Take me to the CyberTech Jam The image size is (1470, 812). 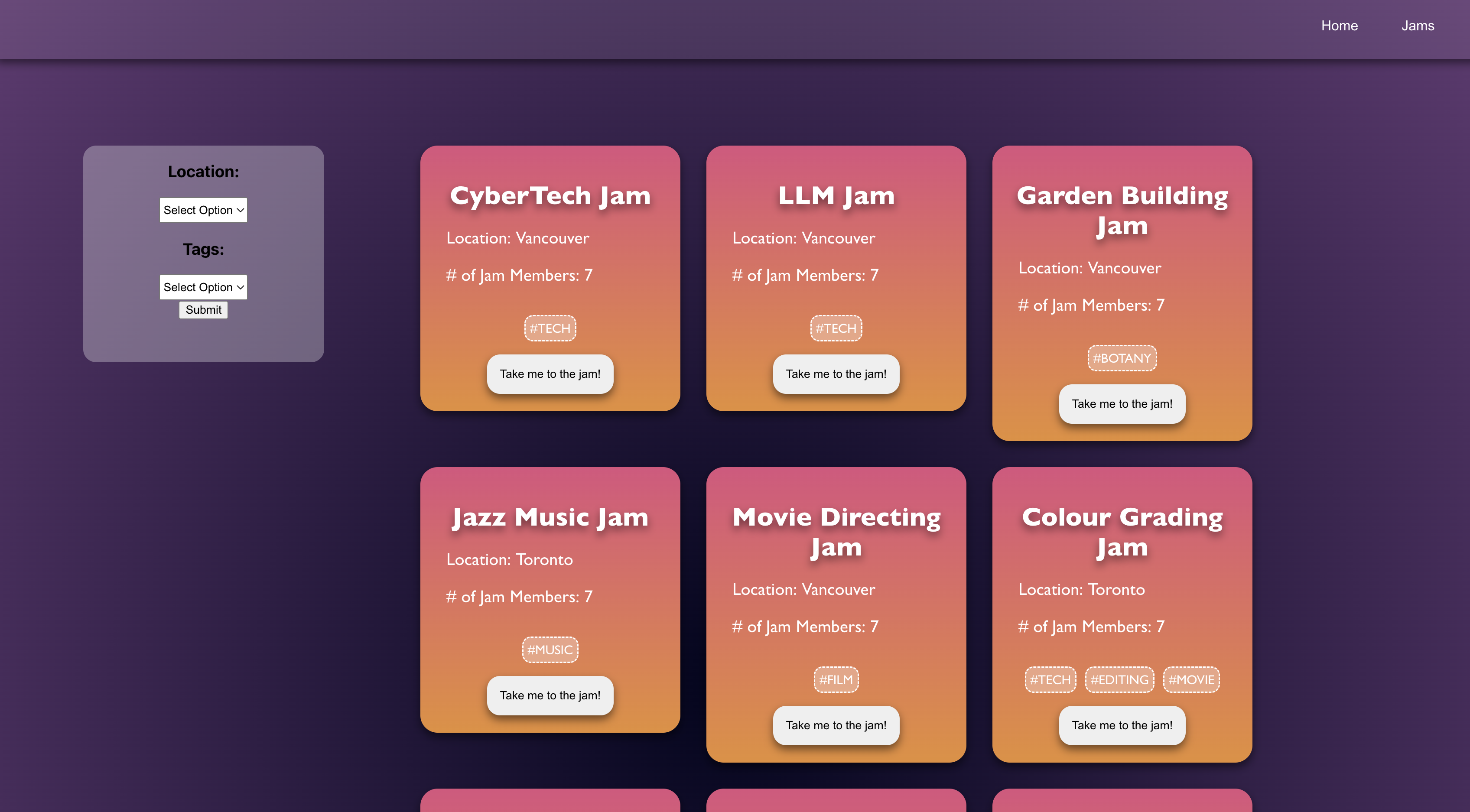point(550,374)
